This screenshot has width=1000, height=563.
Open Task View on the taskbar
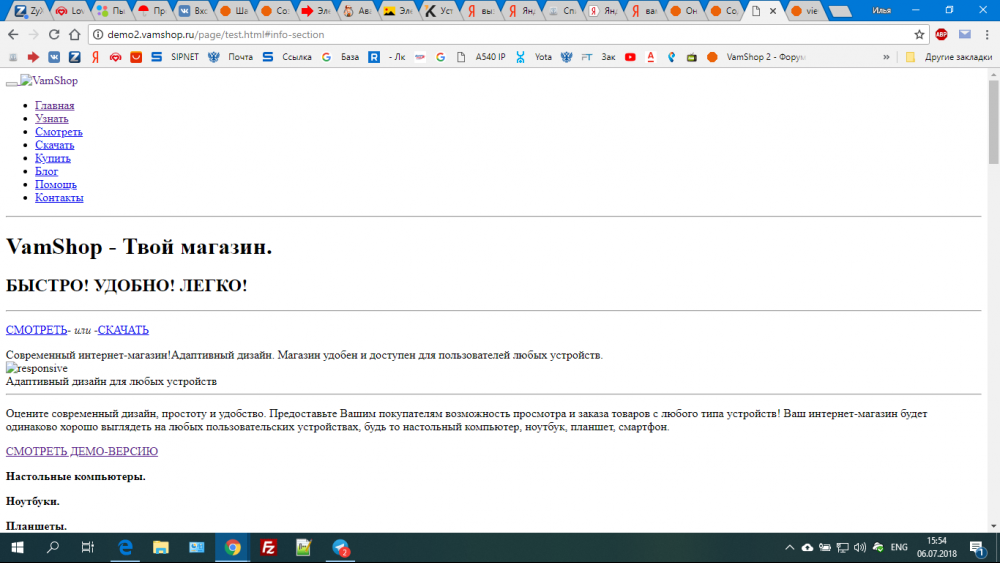(88, 548)
